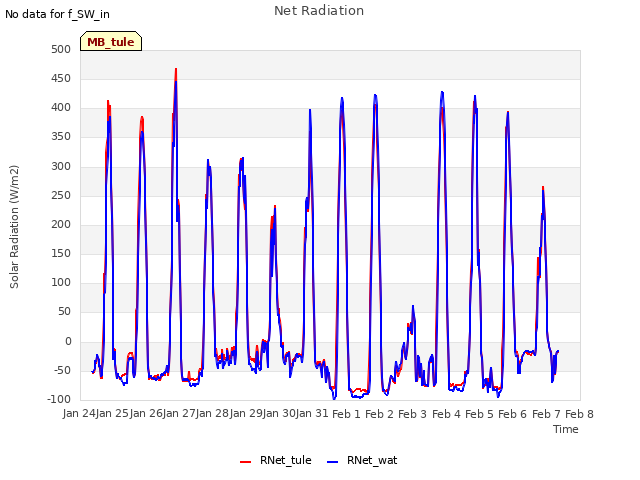Click the 'No data for f_SW_in' message
The height and width of the screenshot is (480, 640).
57,14
